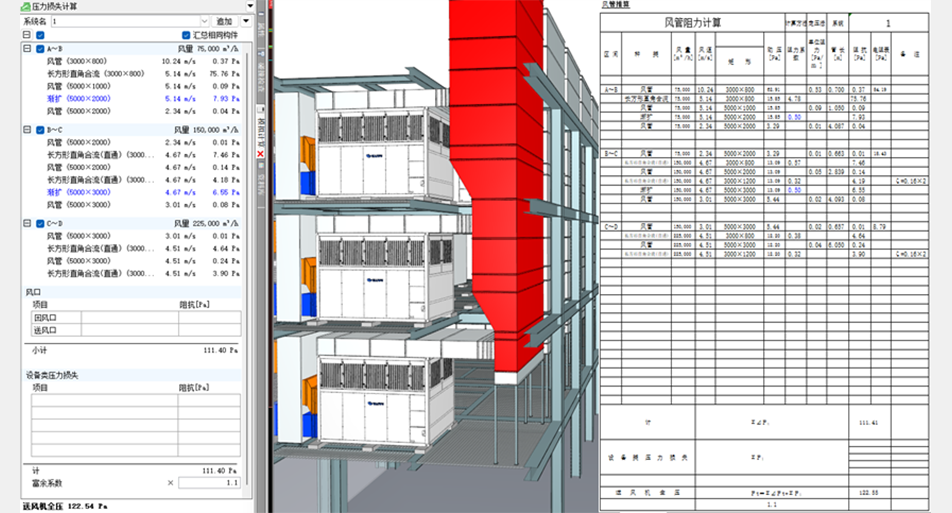This screenshot has width=952, height=513.
Task: Toggle the C~D section checkbox
Action: [40, 224]
